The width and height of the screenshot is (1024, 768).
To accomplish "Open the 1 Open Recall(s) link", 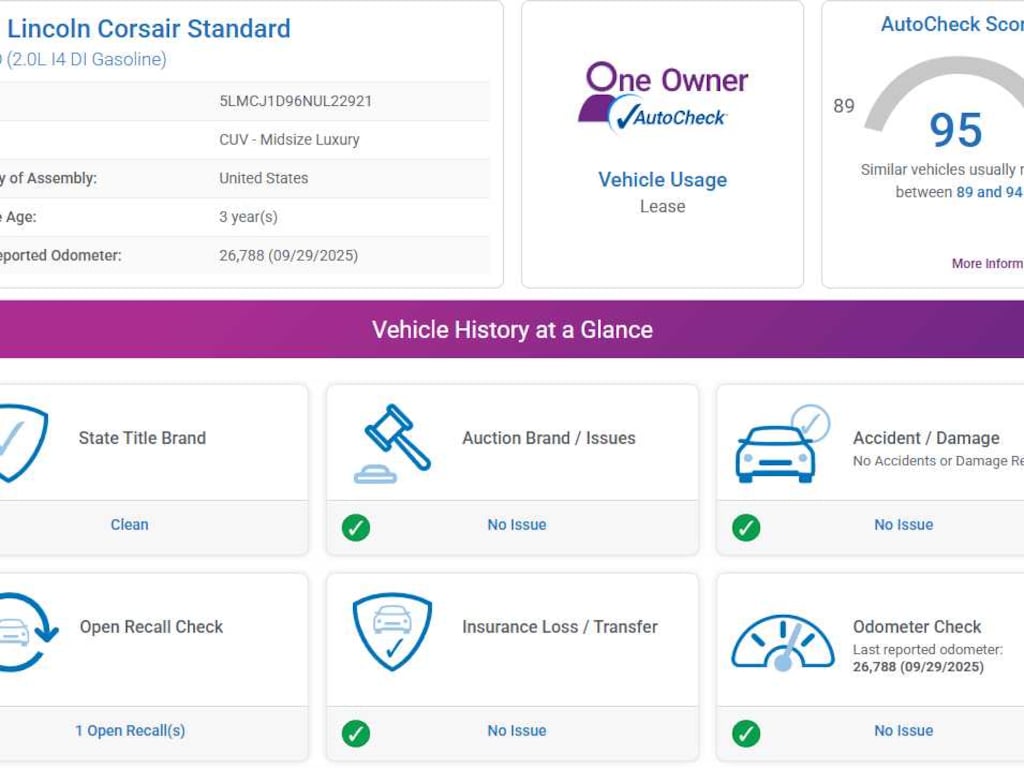I will tap(130, 731).
